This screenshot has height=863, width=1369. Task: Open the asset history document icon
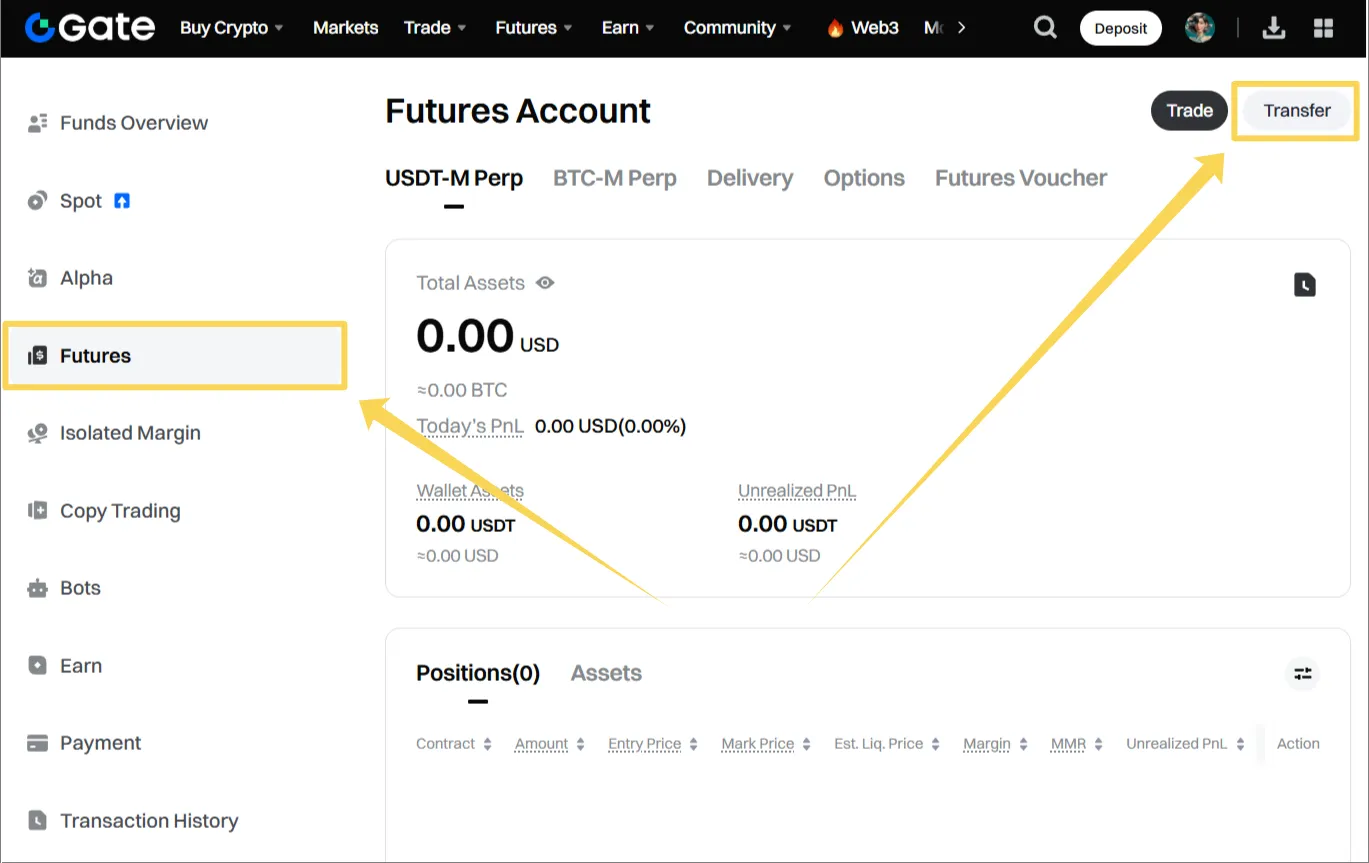(1305, 285)
